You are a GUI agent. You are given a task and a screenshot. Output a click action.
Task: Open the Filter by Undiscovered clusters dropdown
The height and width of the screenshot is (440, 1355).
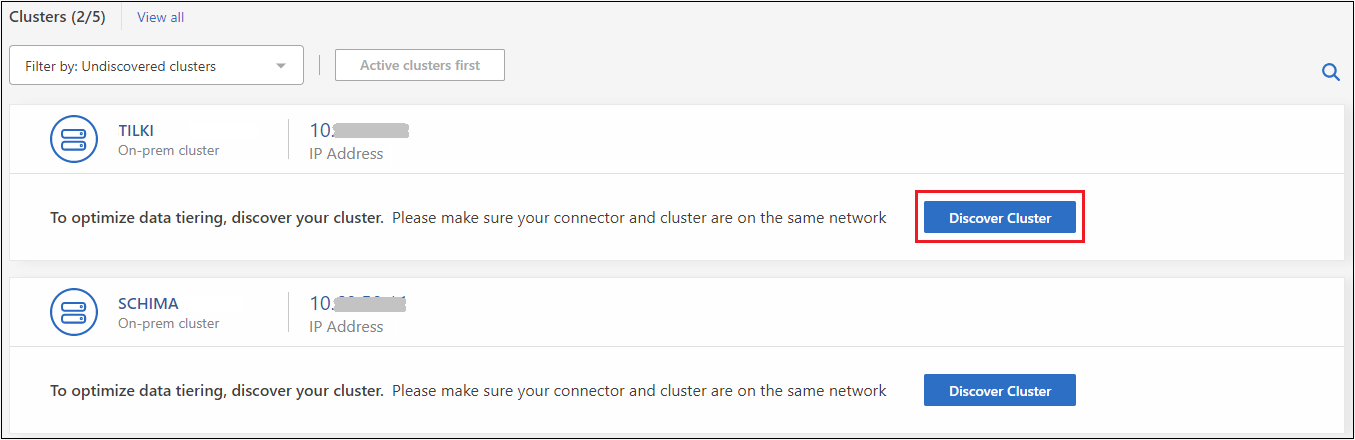click(155, 67)
